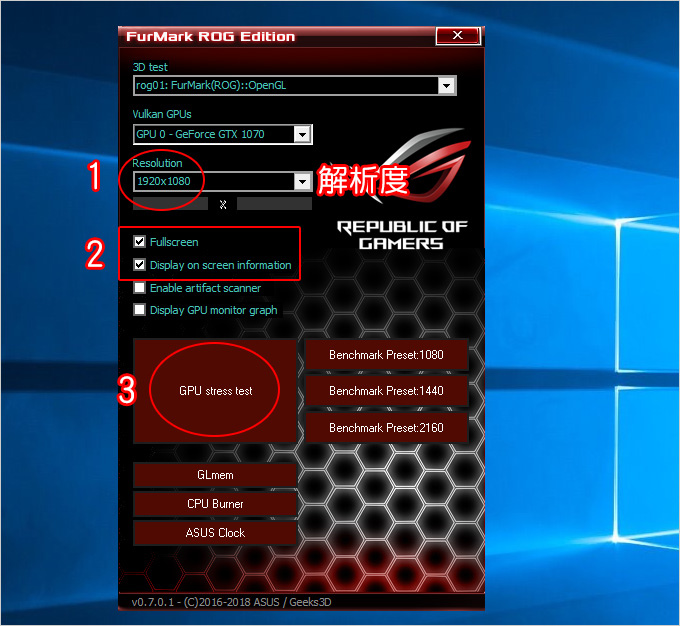680x626 pixels.
Task: Click the 1920x1080 resolution combo box
Action: pos(222,181)
